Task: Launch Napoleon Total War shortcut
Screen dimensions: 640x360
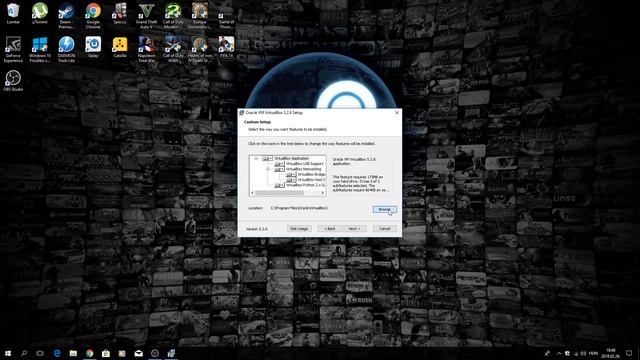Action: pos(147,49)
